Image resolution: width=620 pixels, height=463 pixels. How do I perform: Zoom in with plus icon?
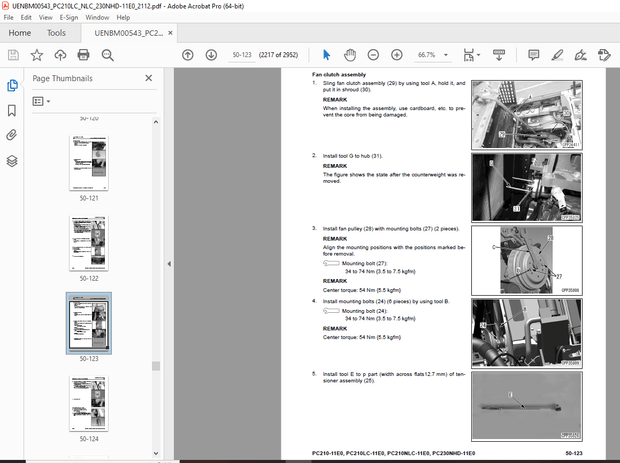[x=397, y=55]
